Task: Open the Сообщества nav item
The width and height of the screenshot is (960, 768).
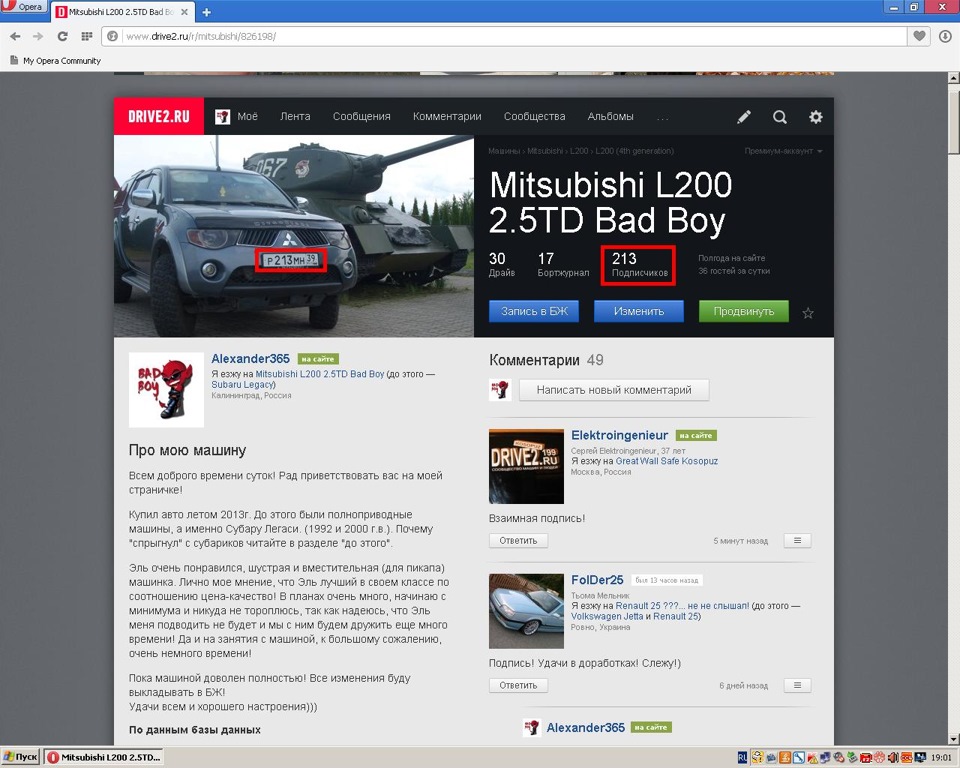Action: [534, 116]
